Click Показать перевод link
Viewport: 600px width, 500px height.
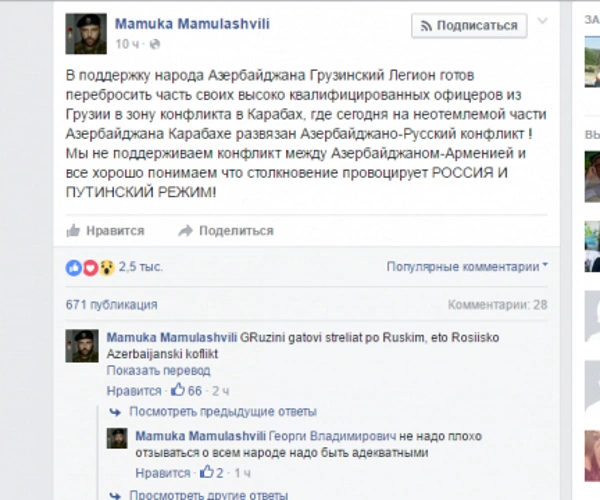click(158, 371)
